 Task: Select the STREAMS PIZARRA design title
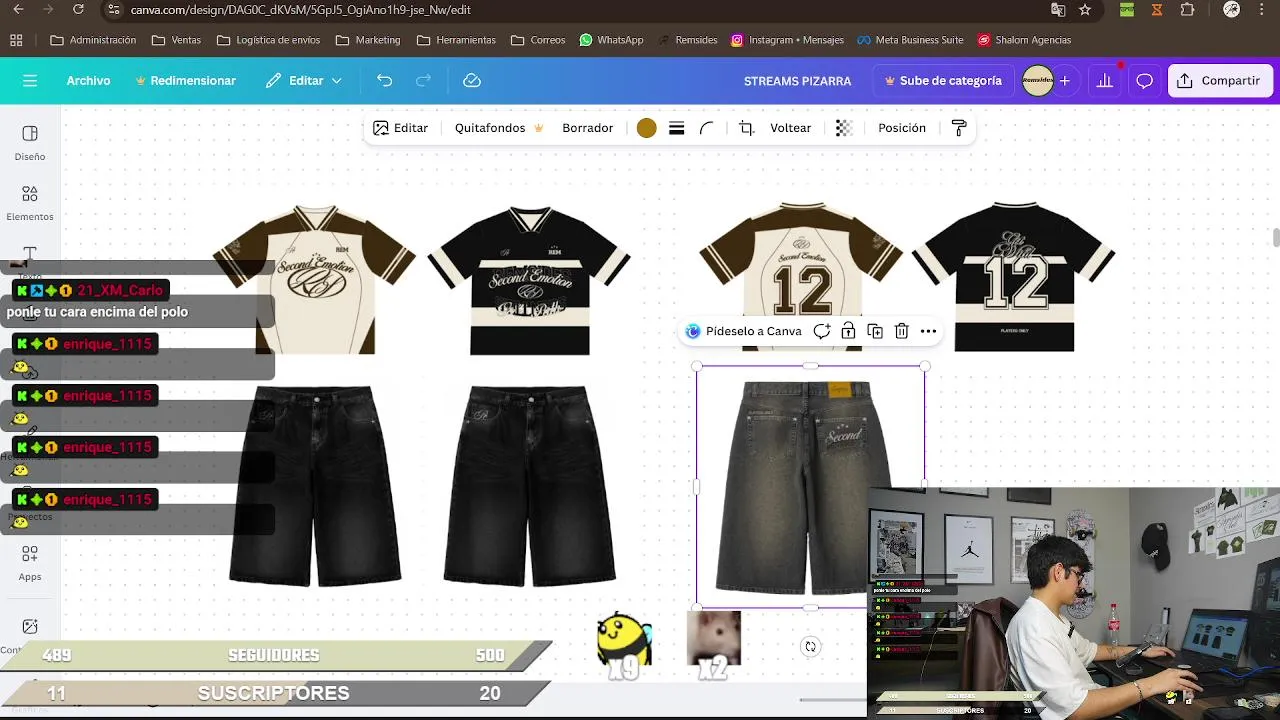[x=797, y=81]
